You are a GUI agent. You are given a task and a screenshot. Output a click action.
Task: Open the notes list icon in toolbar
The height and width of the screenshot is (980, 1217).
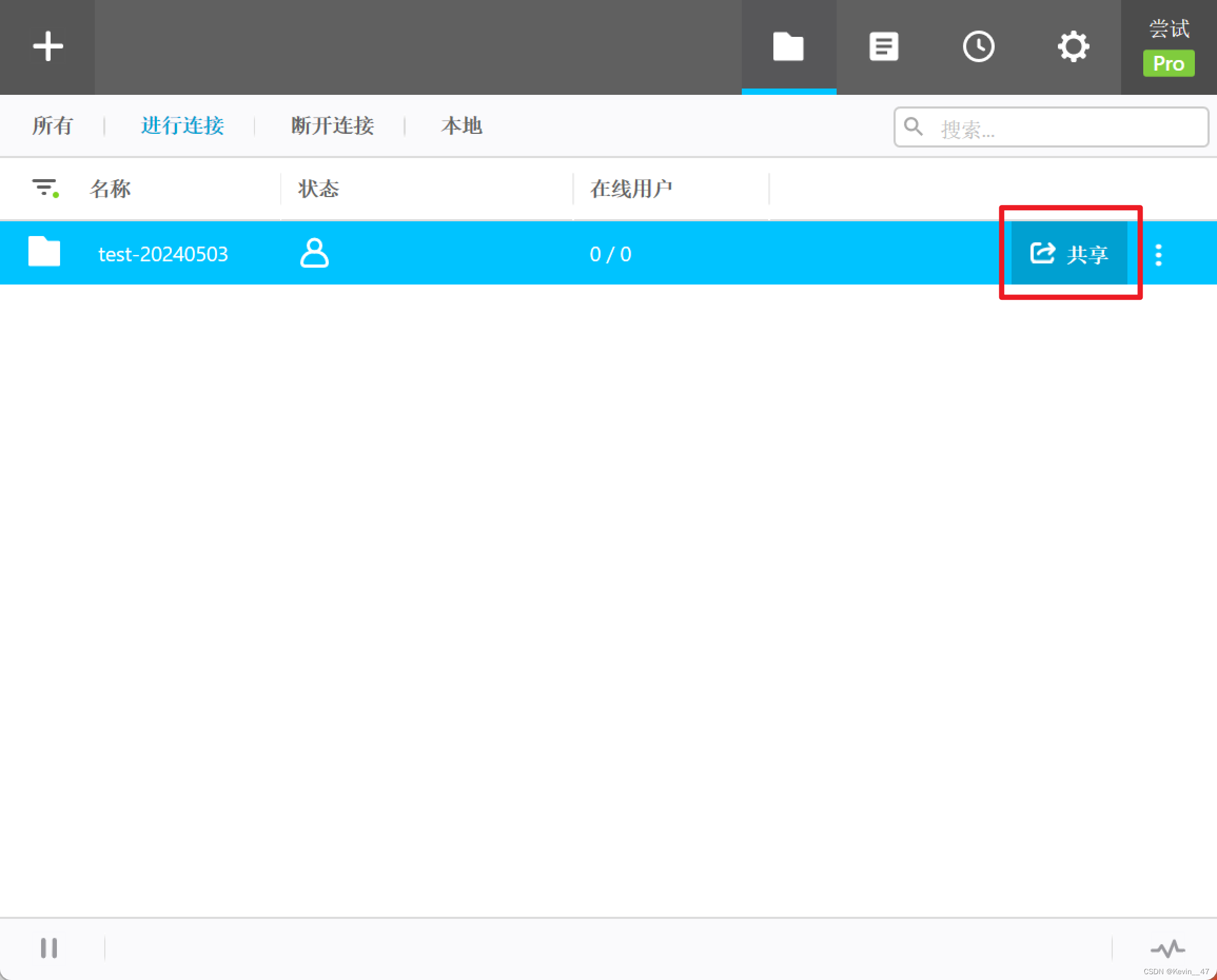tap(884, 46)
